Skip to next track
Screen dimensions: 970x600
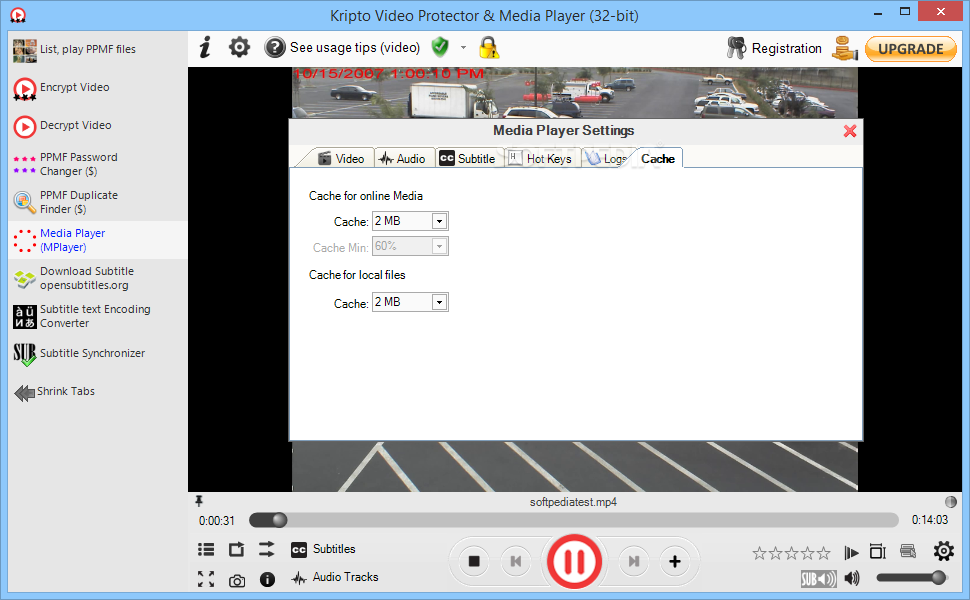(x=633, y=561)
